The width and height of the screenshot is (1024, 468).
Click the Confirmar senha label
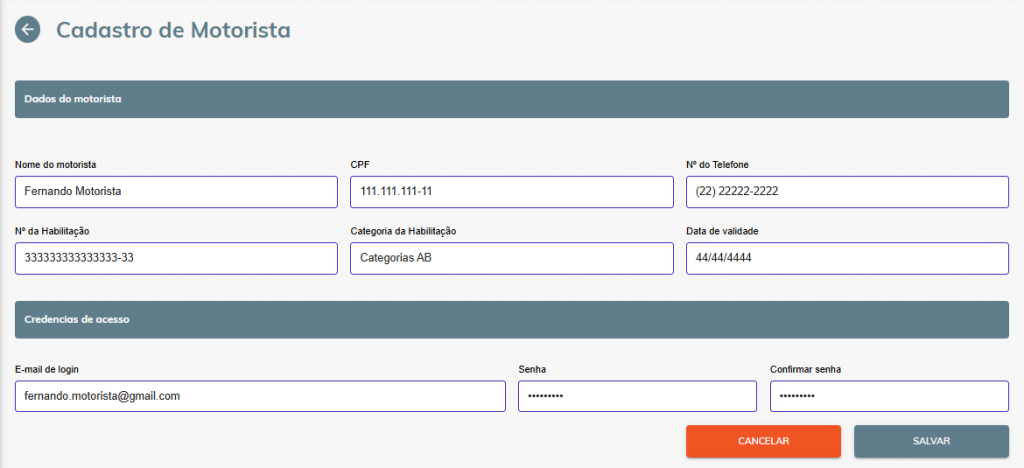[805, 369]
